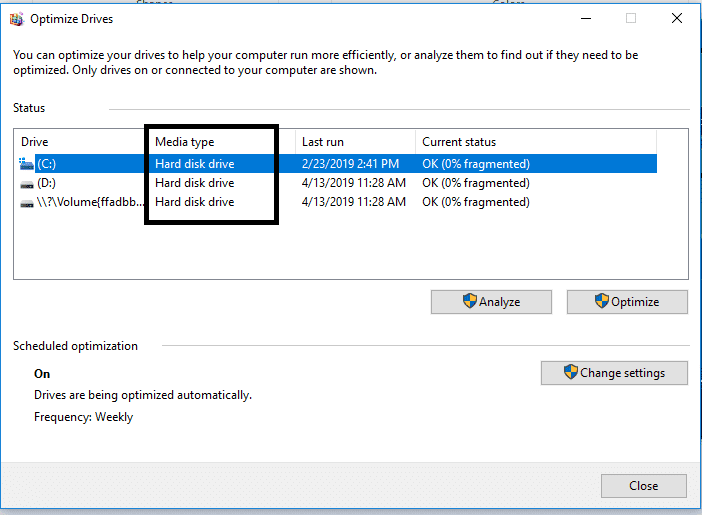702x515 pixels.
Task: Click the bold On status text
Action: (42, 374)
